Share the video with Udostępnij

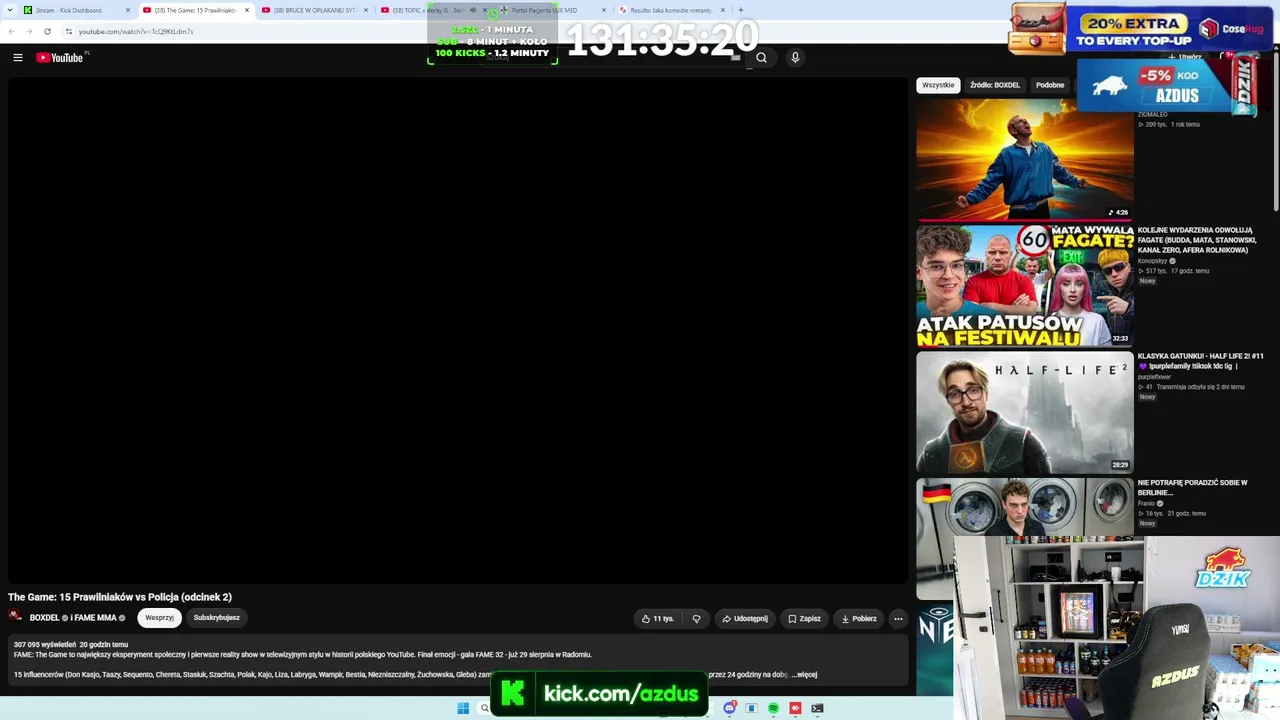(x=745, y=619)
